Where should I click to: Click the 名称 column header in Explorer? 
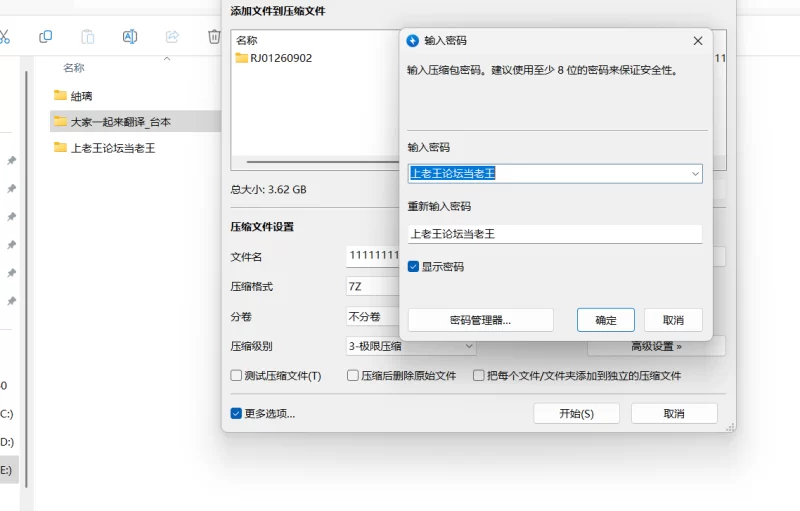point(74,68)
